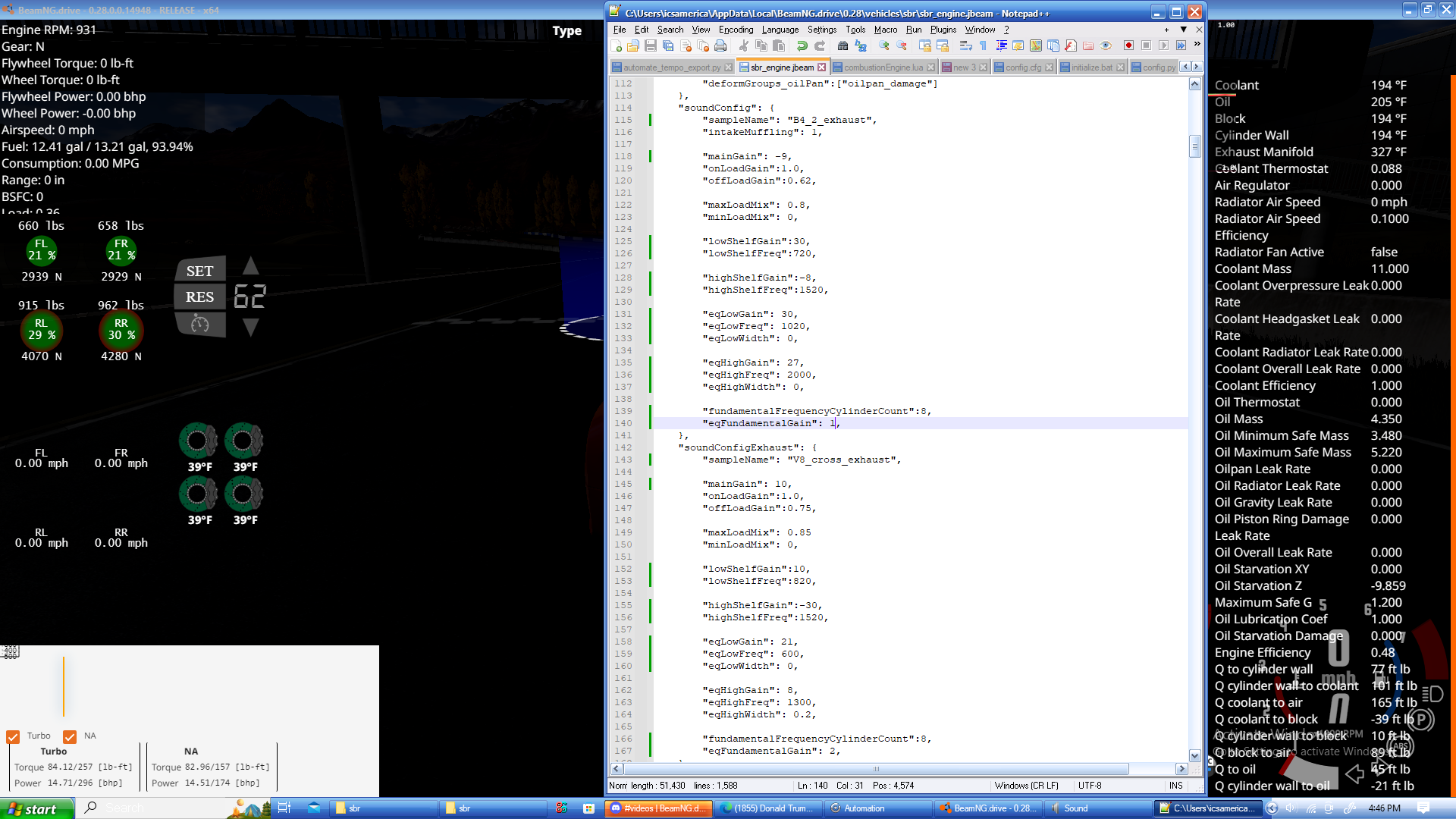
Task: Click the vertical scrollbar thumb in editor
Action: pyautogui.click(x=1195, y=146)
